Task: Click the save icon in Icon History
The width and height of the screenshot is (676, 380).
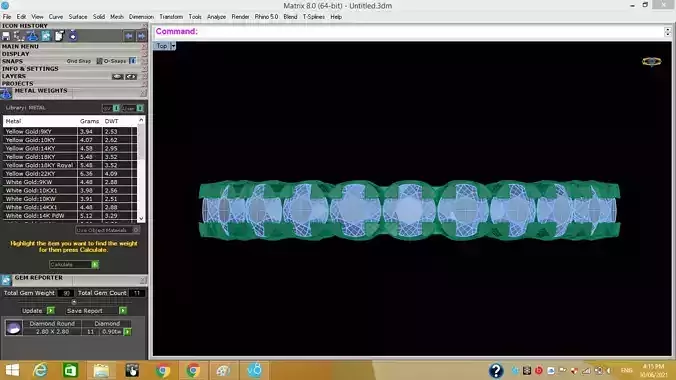Action: (6, 36)
